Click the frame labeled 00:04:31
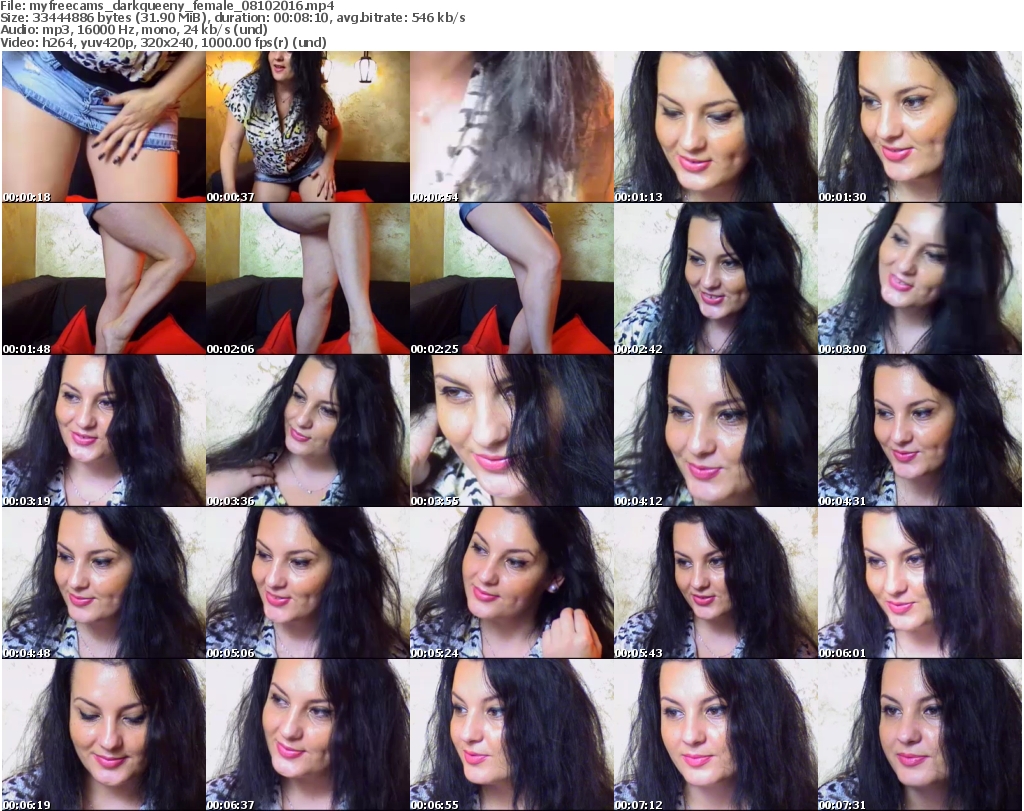 [x=919, y=431]
